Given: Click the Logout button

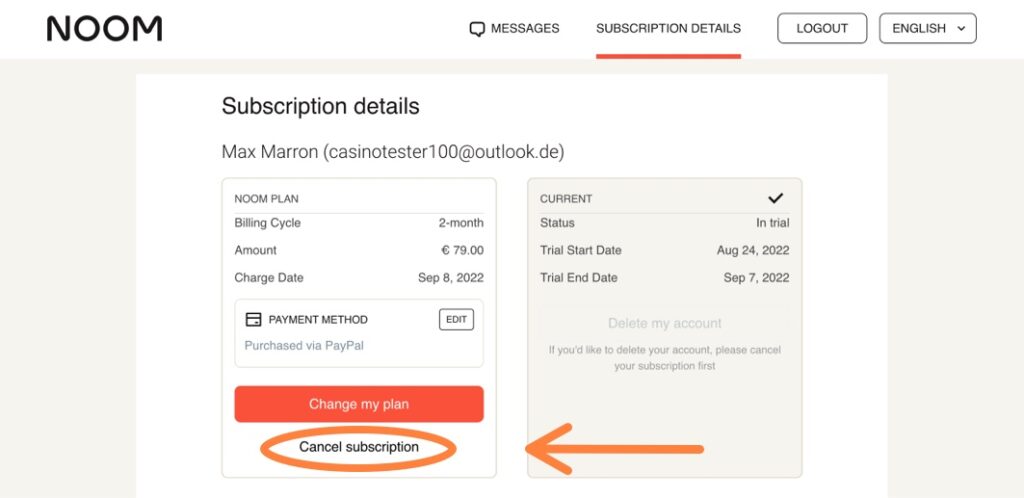Looking at the screenshot, I should [822, 29].
